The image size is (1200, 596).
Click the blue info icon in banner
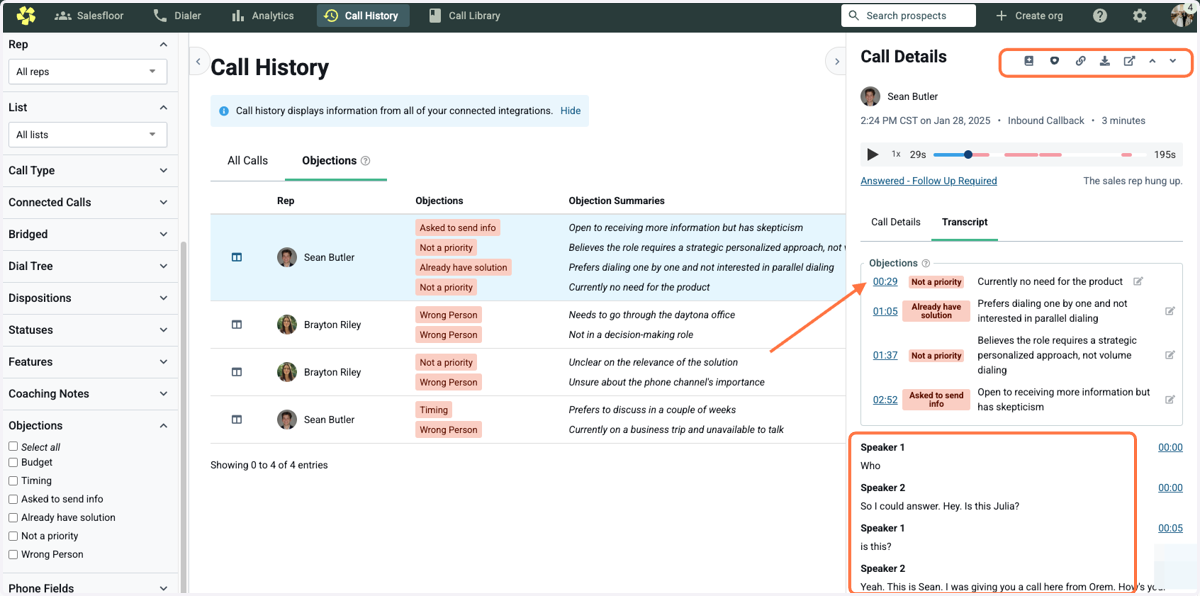coord(224,111)
